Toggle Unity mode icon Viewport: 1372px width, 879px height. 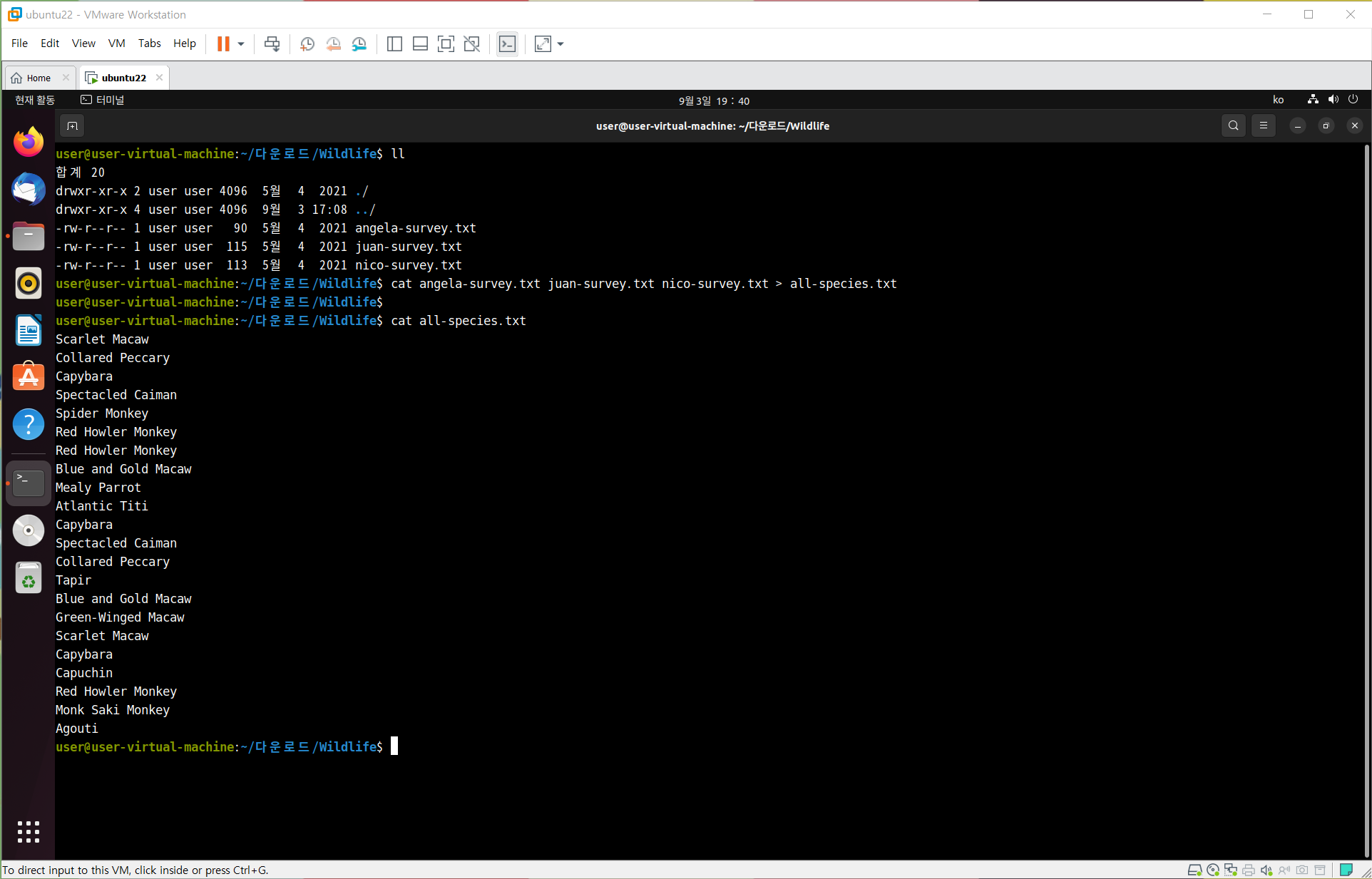472,44
